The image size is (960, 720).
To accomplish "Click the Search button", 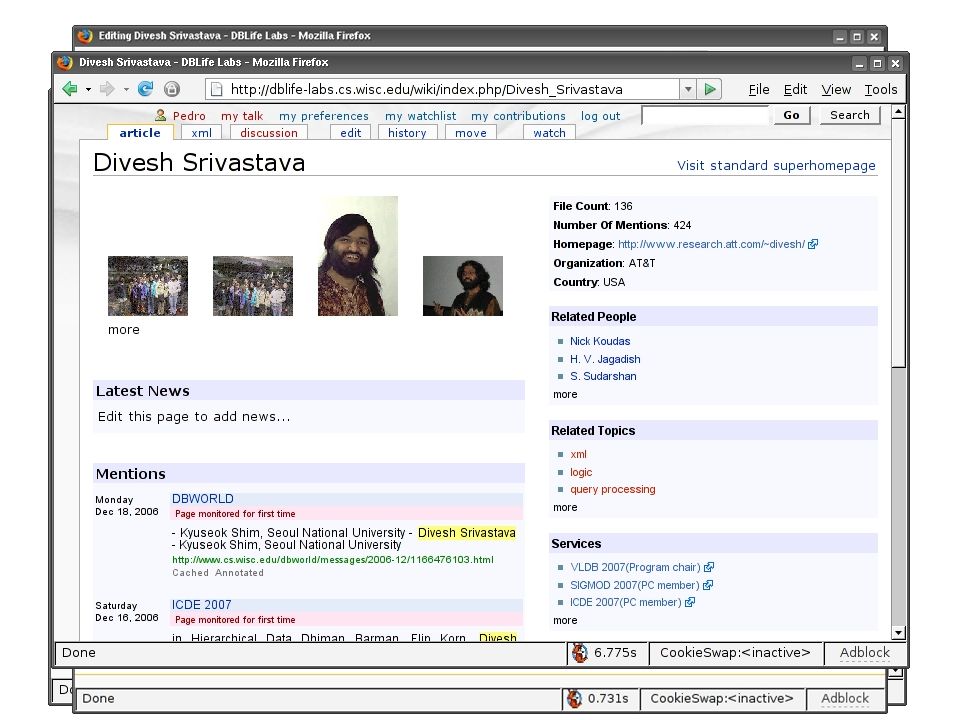I will (850, 115).
